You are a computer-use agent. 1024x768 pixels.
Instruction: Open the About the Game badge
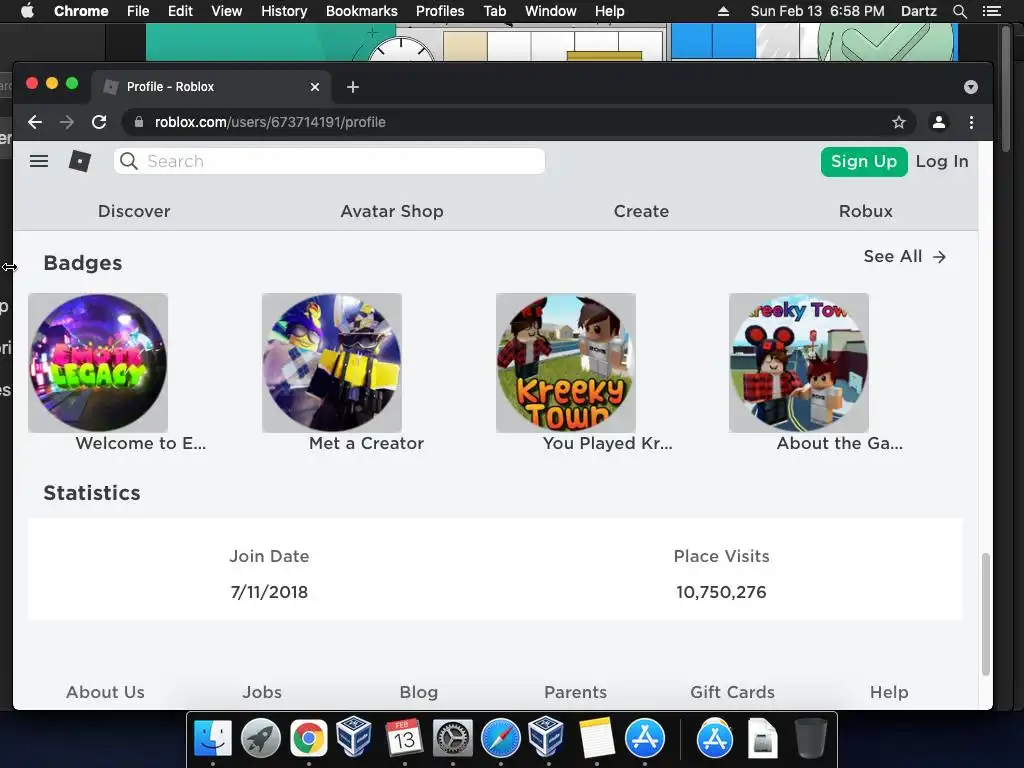[x=799, y=362]
